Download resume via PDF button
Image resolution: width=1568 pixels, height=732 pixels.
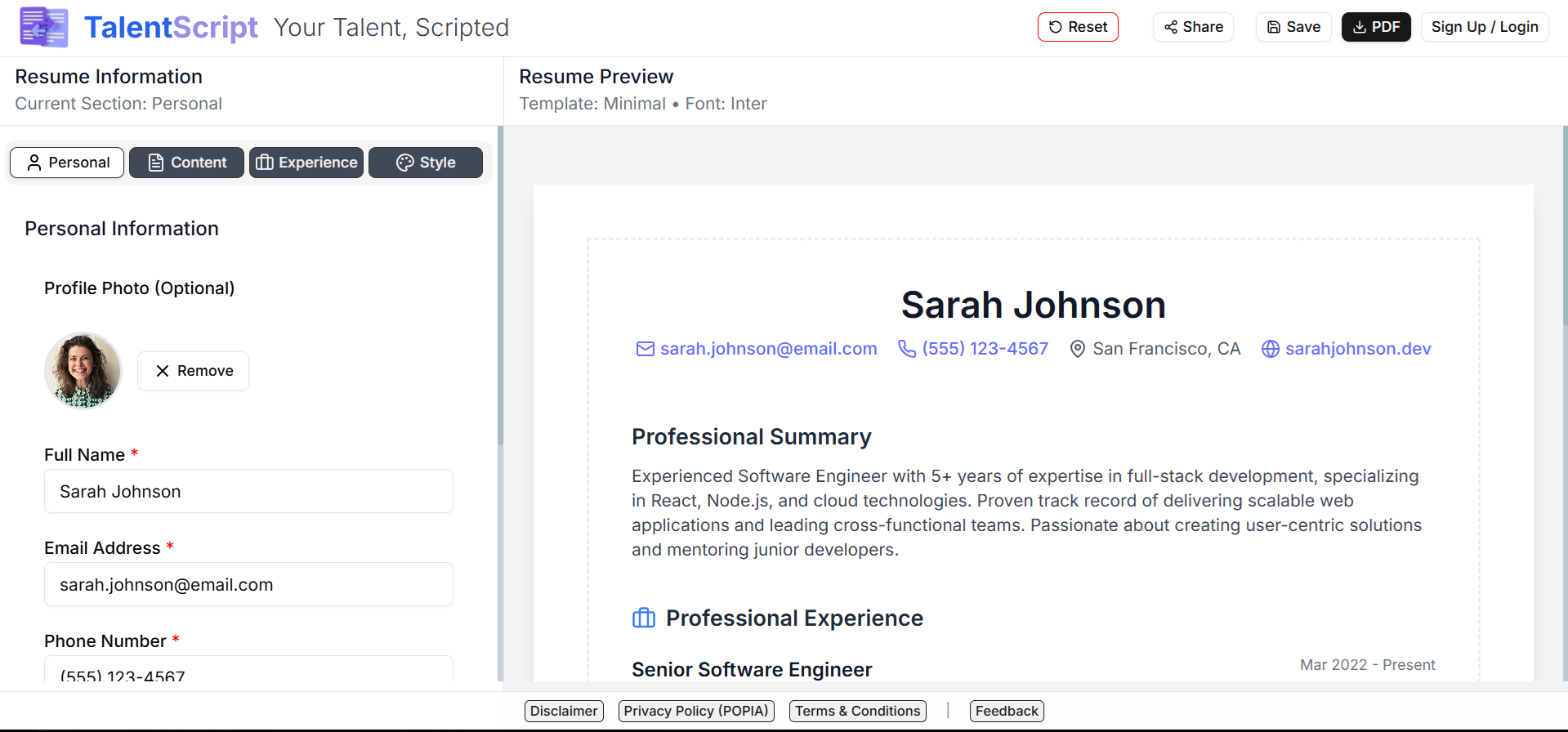pyautogui.click(x=1376, y=27)
